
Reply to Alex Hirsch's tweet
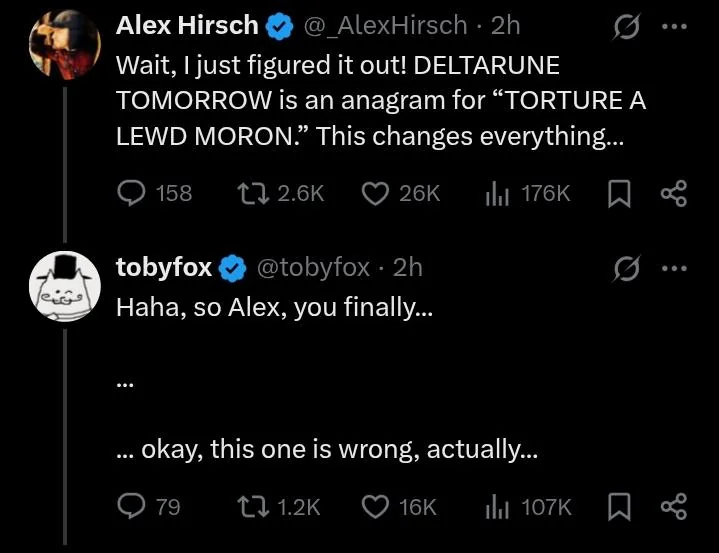[133, 193]
